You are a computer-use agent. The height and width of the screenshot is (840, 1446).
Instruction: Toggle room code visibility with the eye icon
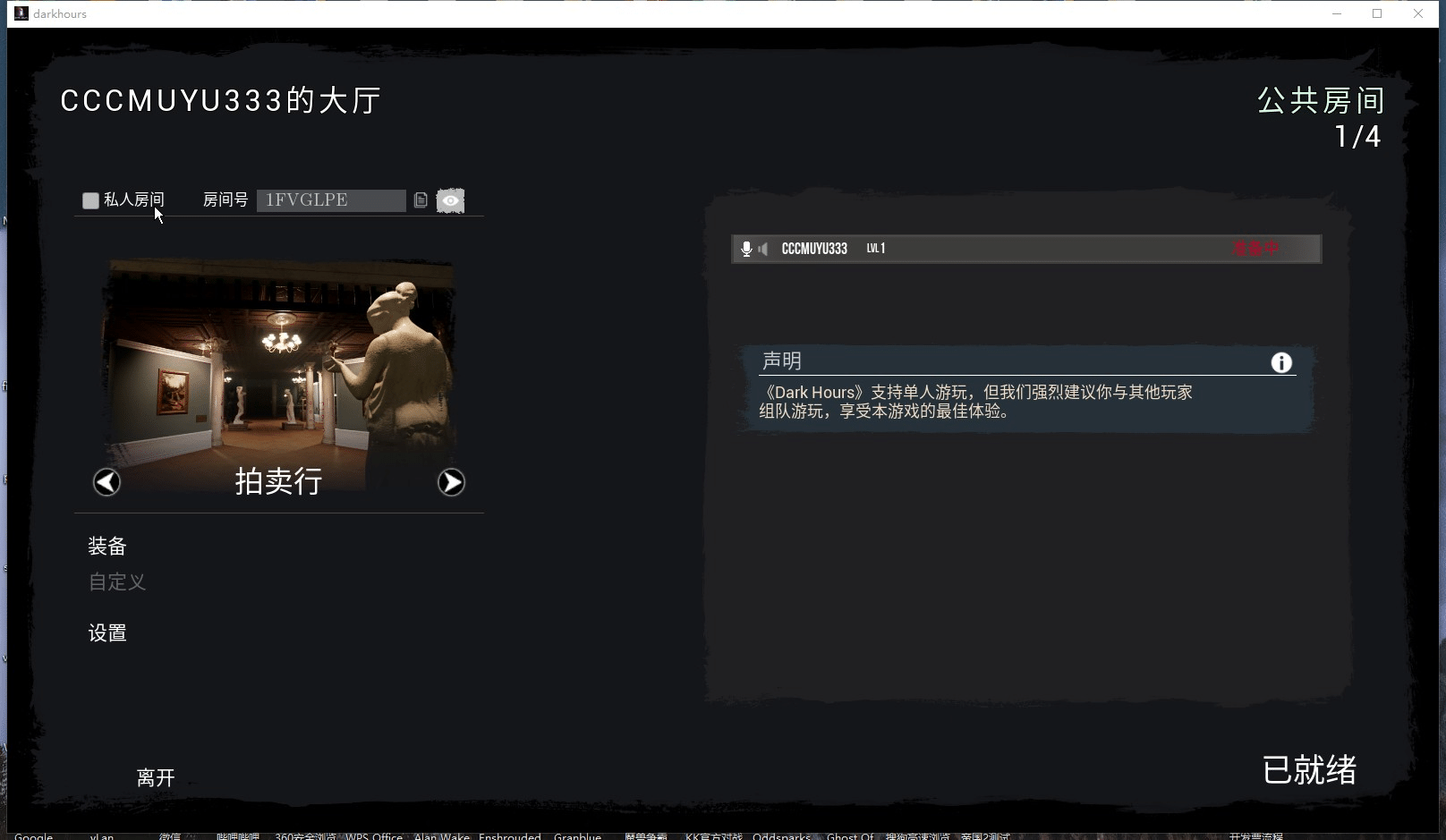[x=451, y=200]
